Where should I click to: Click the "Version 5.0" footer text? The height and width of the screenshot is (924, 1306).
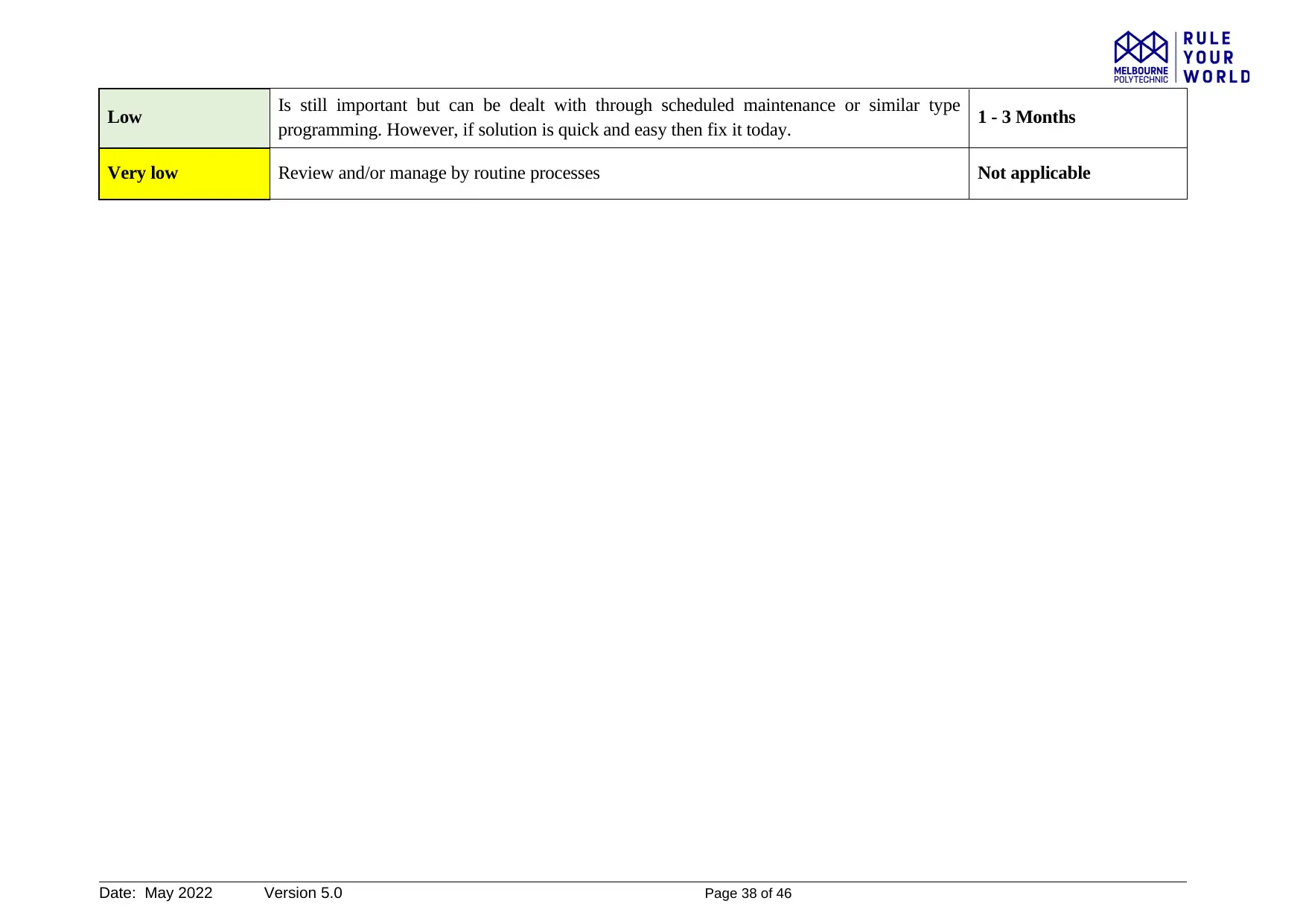pos(303,893)
